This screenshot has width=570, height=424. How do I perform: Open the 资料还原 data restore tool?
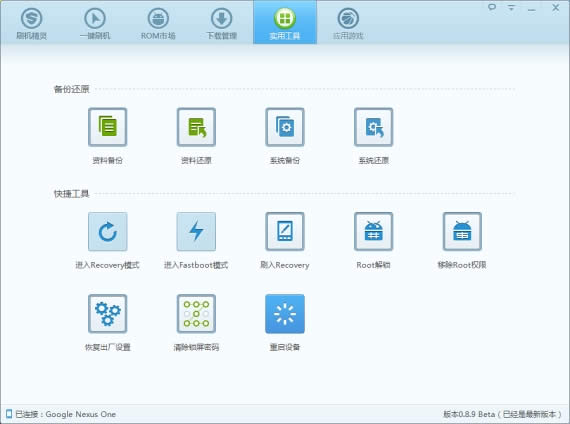[x=196, y=127]
